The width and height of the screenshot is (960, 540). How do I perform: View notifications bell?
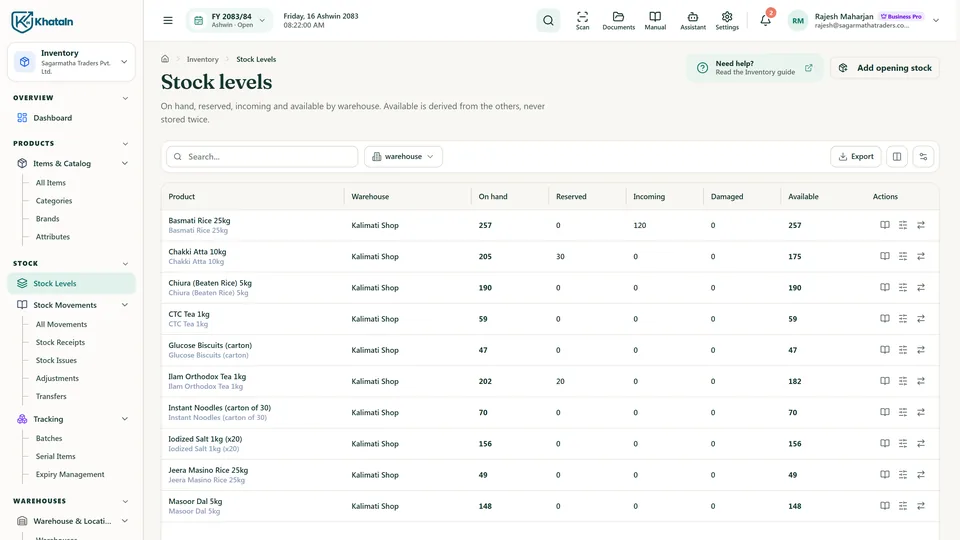[x=765, y=20]
